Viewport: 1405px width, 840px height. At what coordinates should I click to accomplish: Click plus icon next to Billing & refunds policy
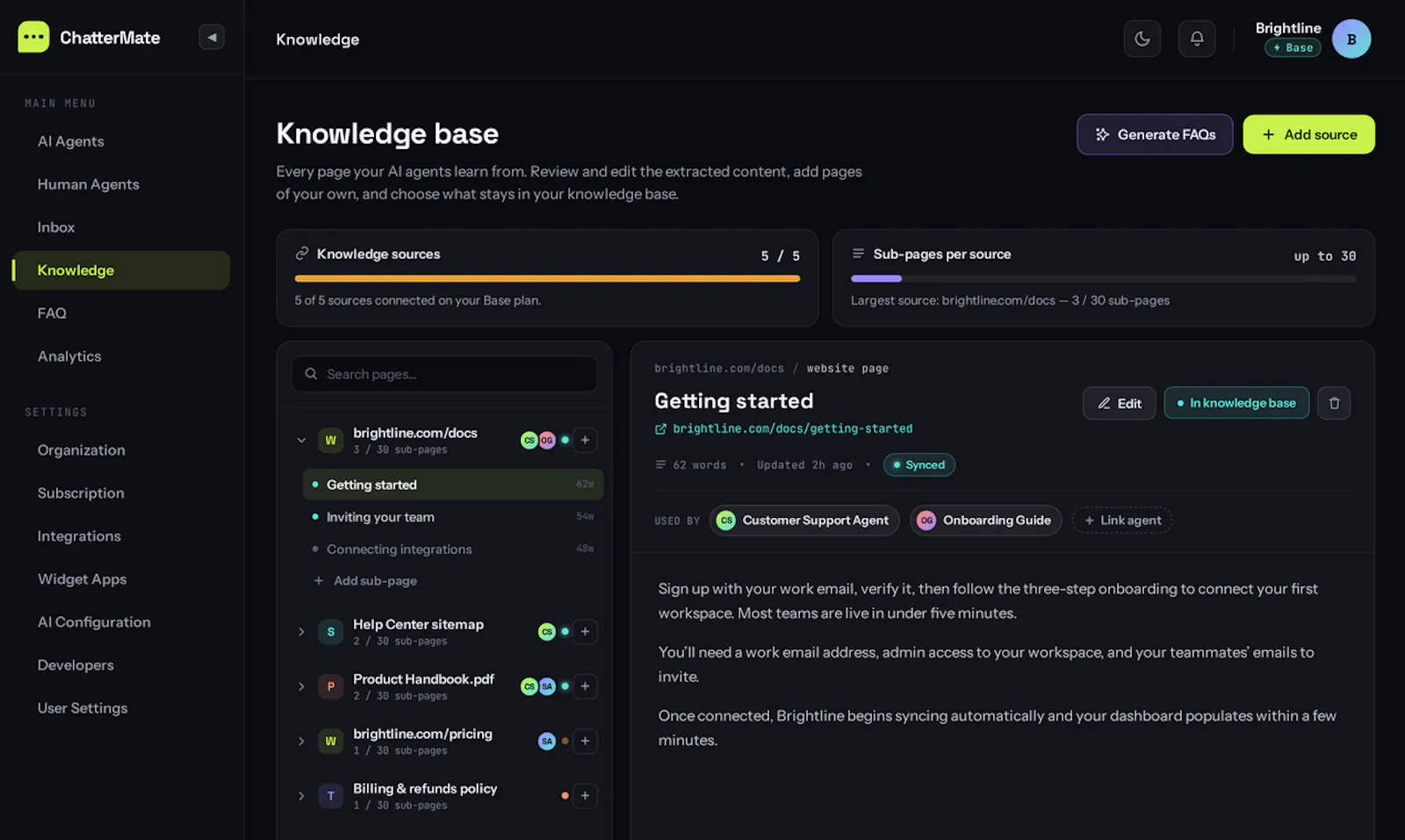[585, 795]
